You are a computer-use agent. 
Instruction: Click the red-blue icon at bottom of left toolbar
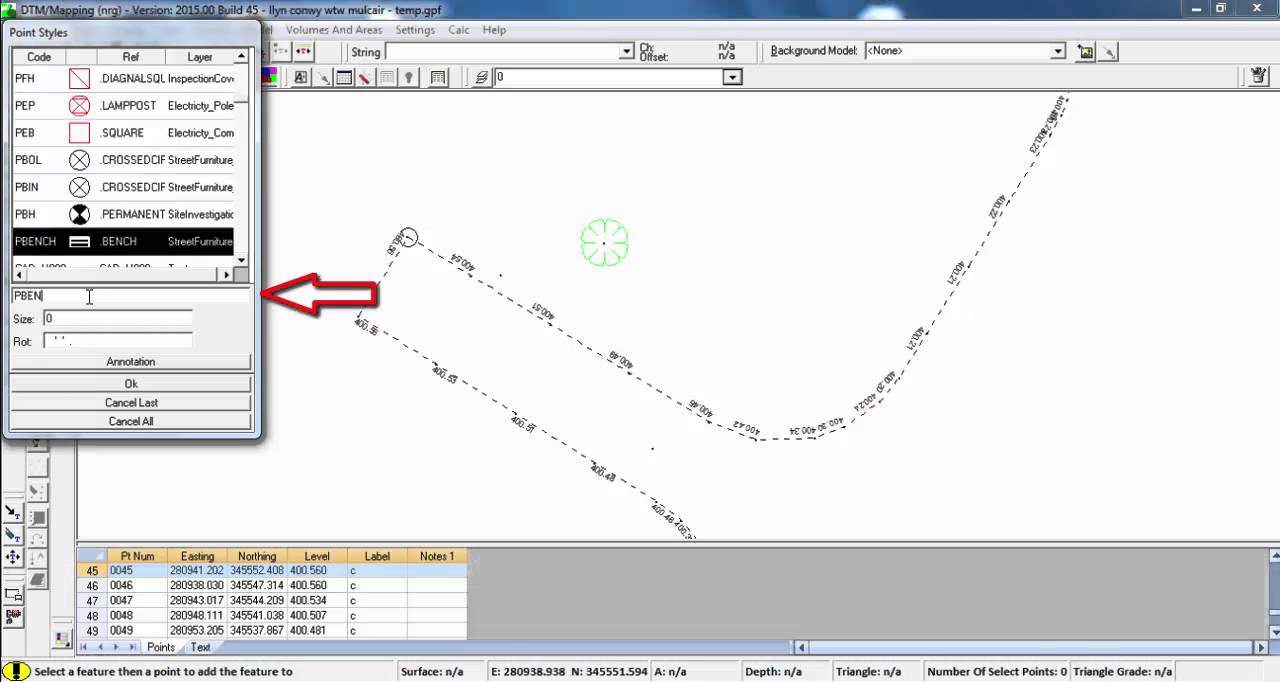tap(13, 616)
